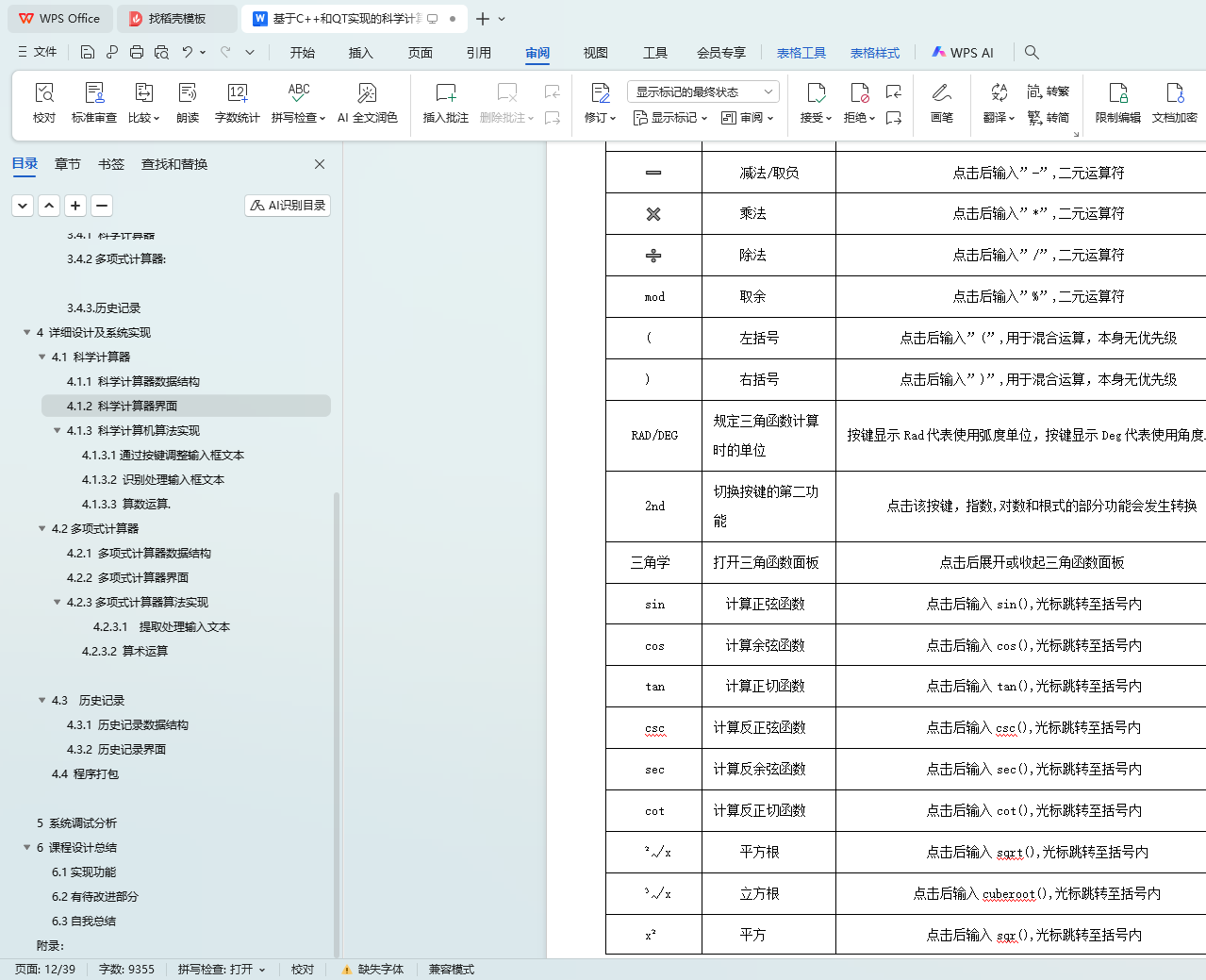Open the quick access customization dropdown arrow

250,52
